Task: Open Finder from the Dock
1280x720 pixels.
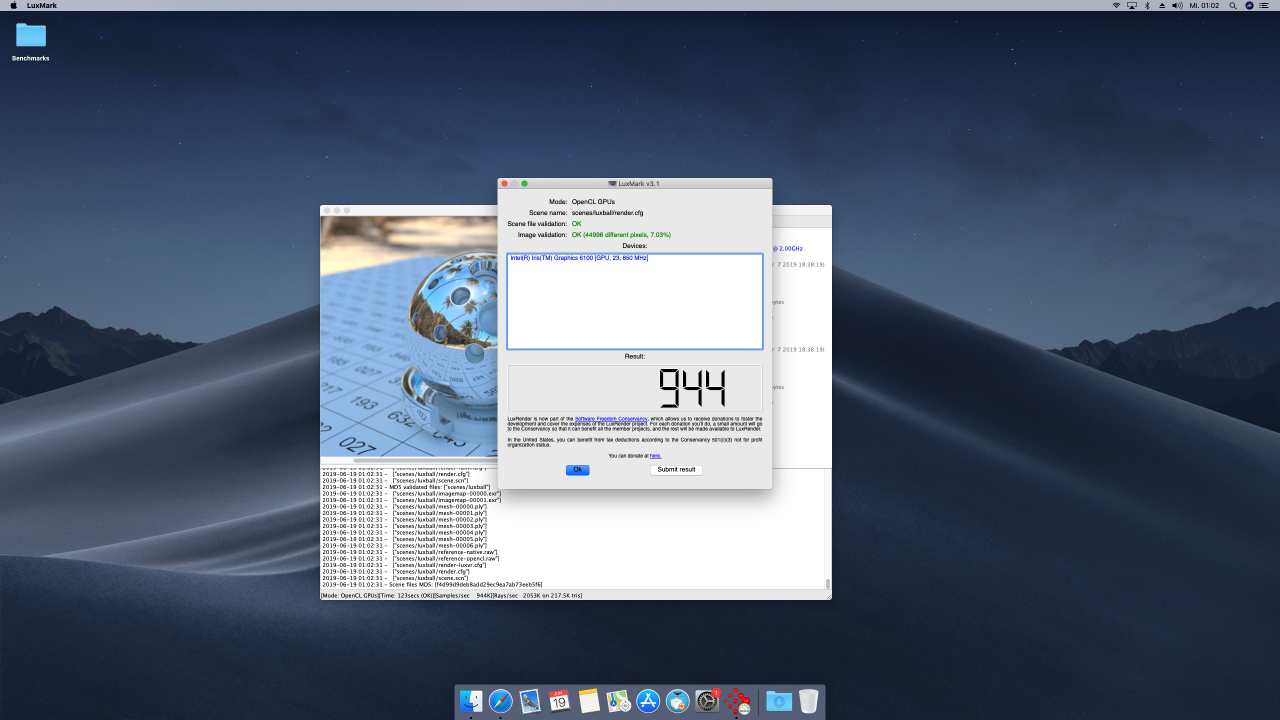Action: pyautogui.click(x=471, y=701)
